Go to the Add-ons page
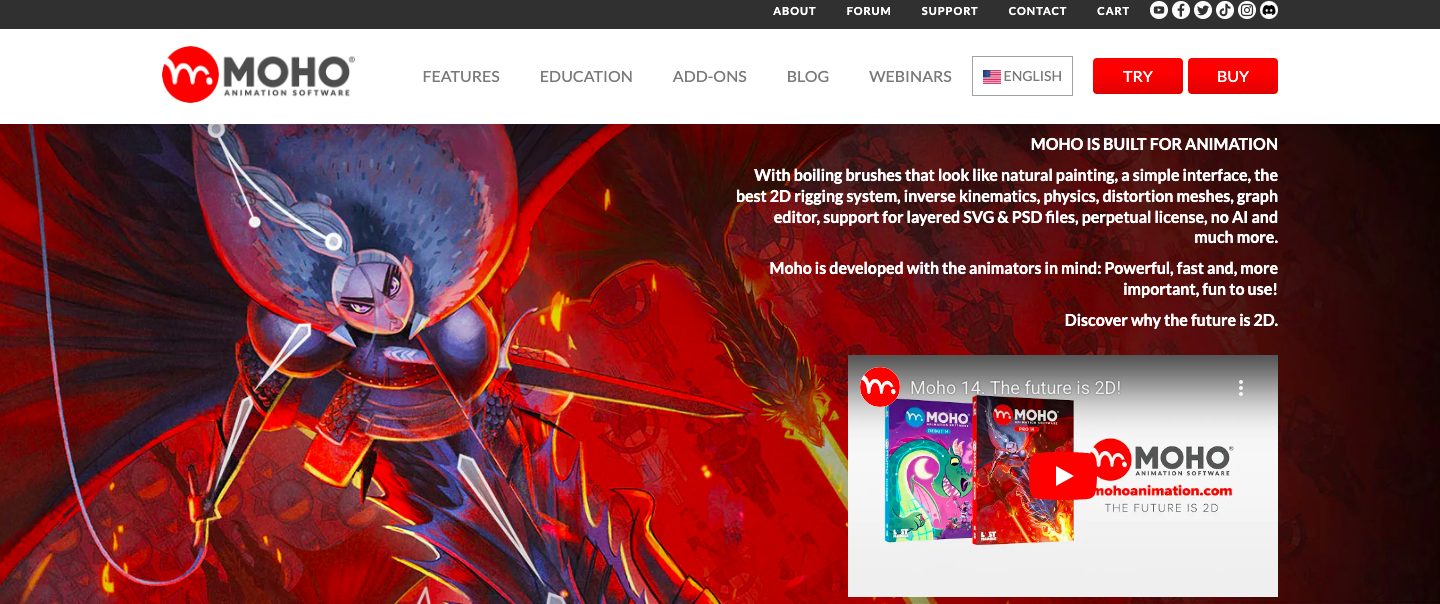Screen dimensions: 1440x604 tap(709, 76)
